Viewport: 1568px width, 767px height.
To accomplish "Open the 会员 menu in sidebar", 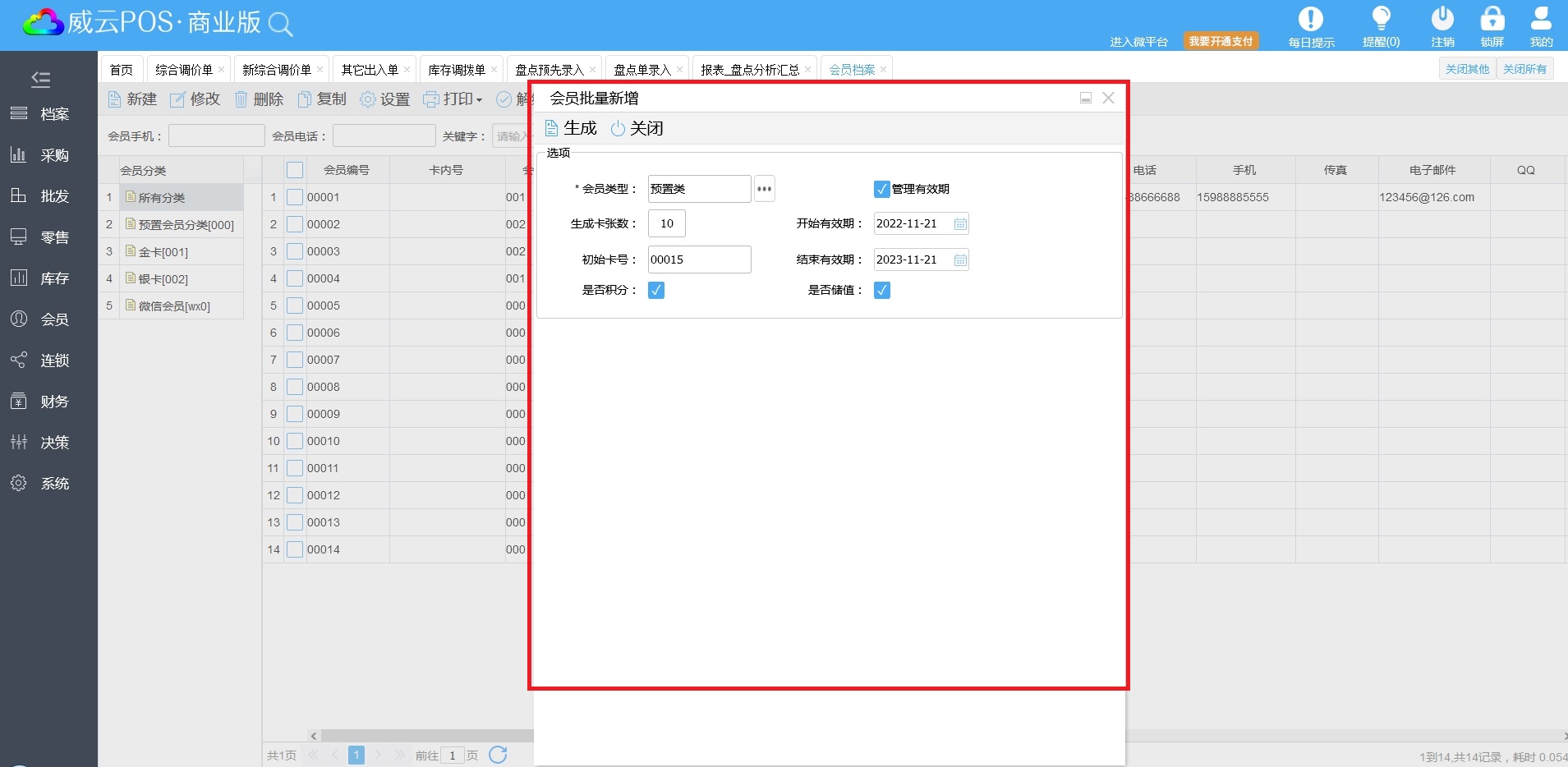I will click(x=54, y=319).
